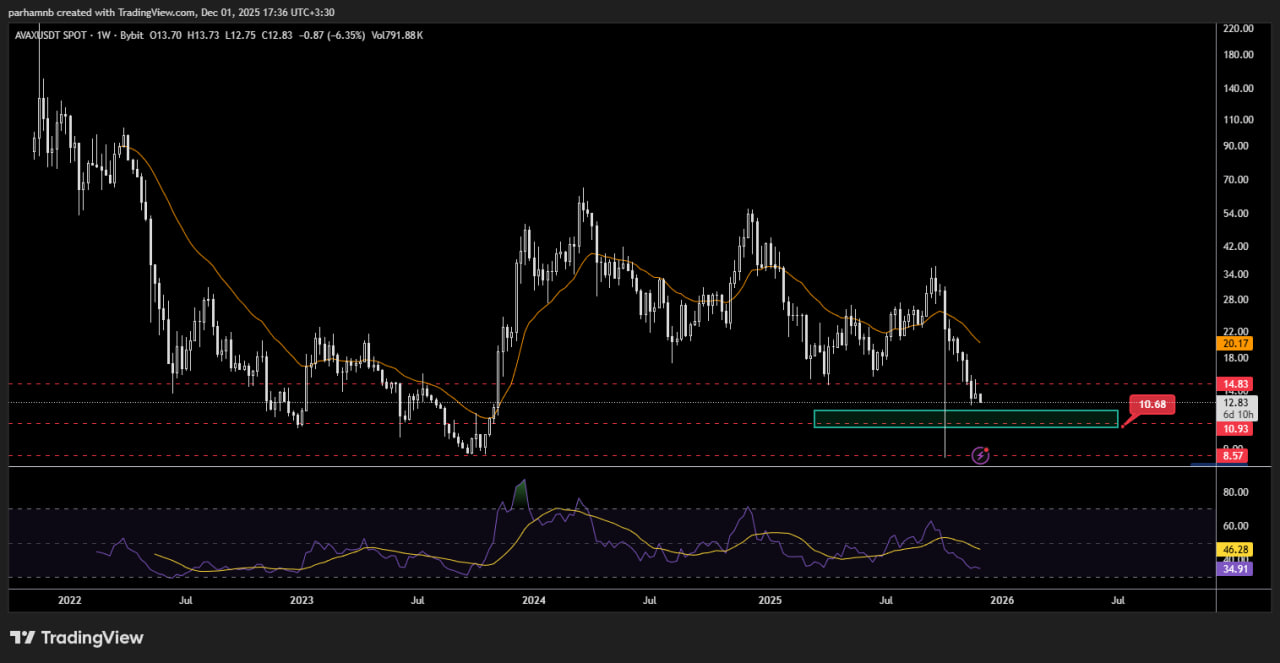Click the red 10.68 price callout
The width and height of the screenshot is (1280, 663).
pyautogui.click(x=1152, y=405)
